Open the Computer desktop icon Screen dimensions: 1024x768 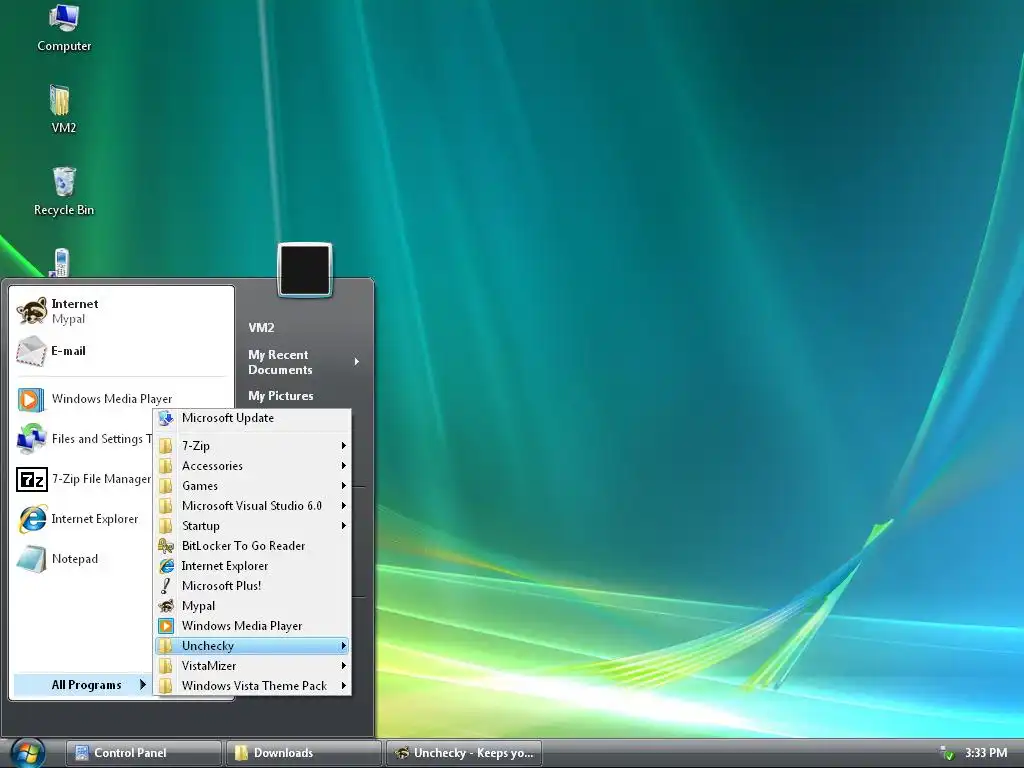(63, 27)
